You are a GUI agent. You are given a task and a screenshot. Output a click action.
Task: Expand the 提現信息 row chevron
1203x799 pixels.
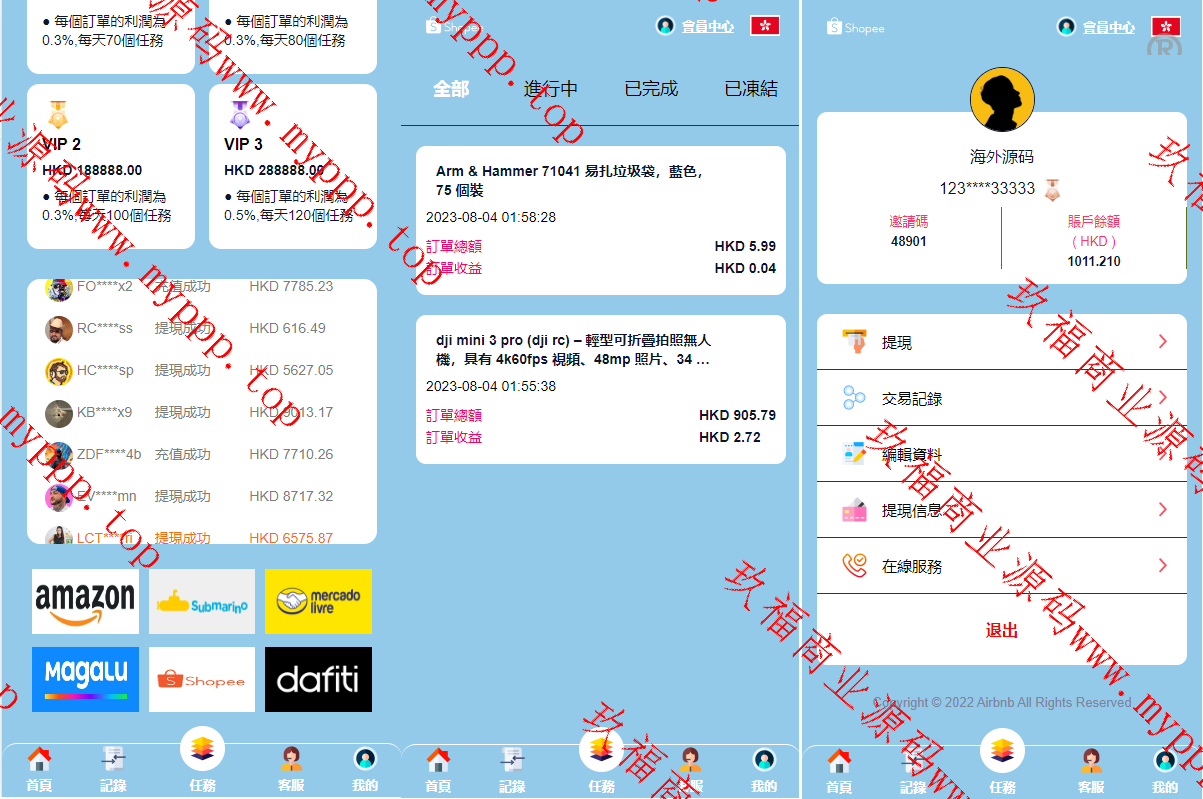1162,510
